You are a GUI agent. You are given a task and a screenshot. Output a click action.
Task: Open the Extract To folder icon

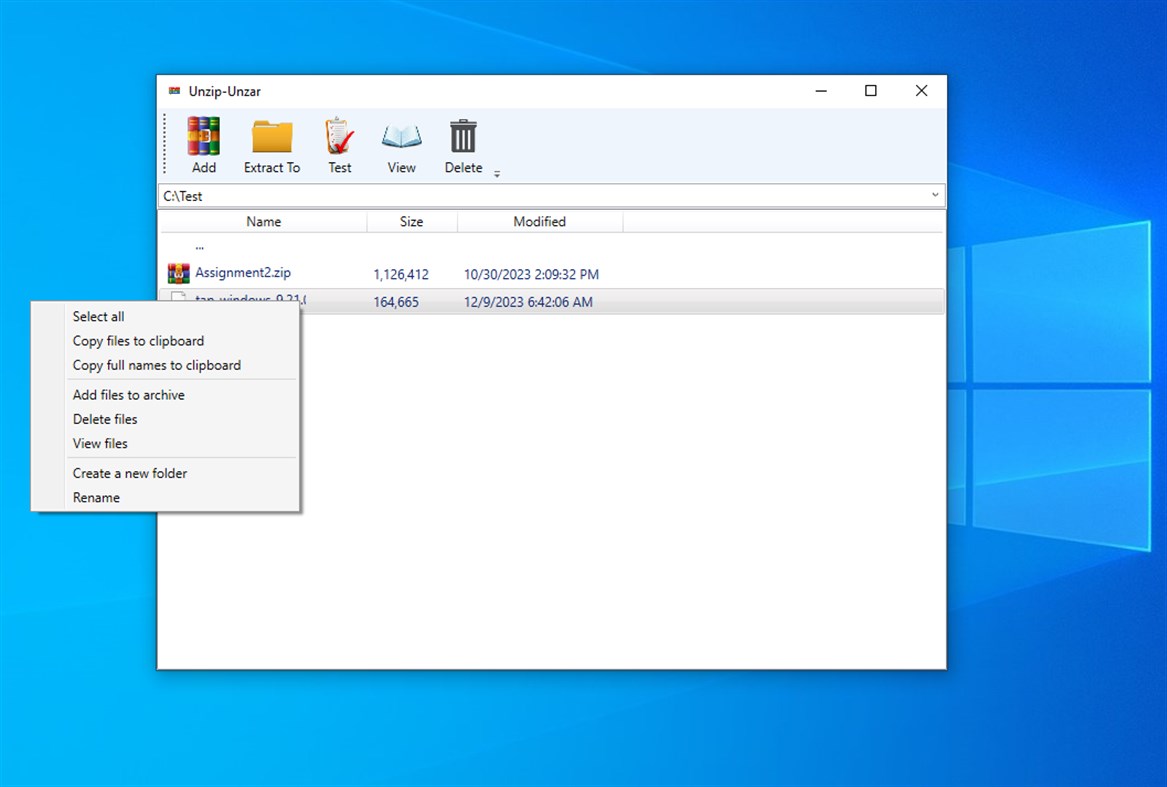[x=272, y=136]
